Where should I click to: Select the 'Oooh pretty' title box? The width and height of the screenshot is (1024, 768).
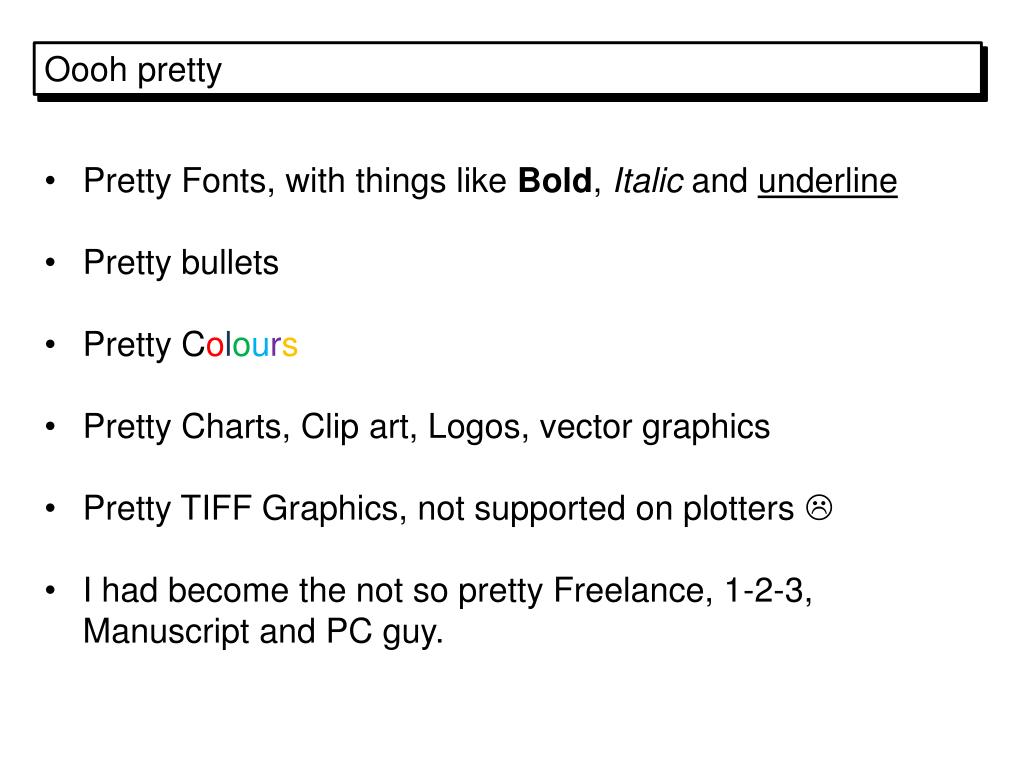coord(508,69)
